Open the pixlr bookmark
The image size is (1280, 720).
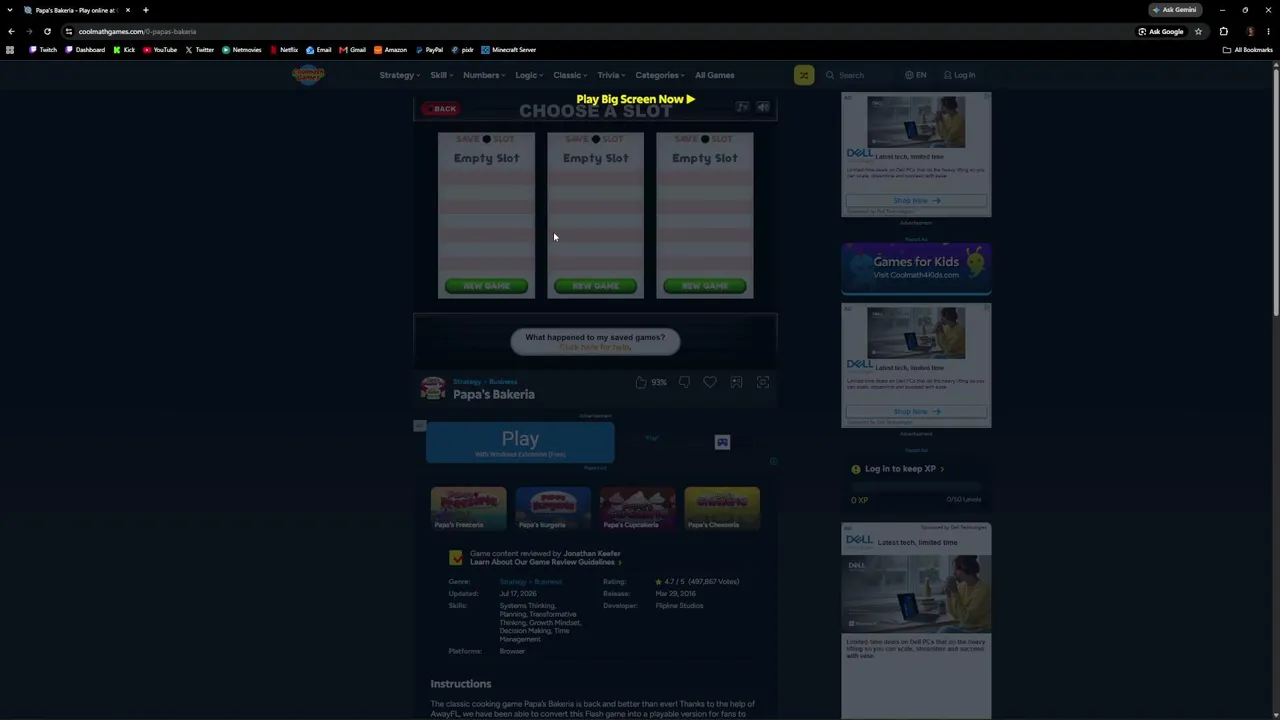coord(463,50)
